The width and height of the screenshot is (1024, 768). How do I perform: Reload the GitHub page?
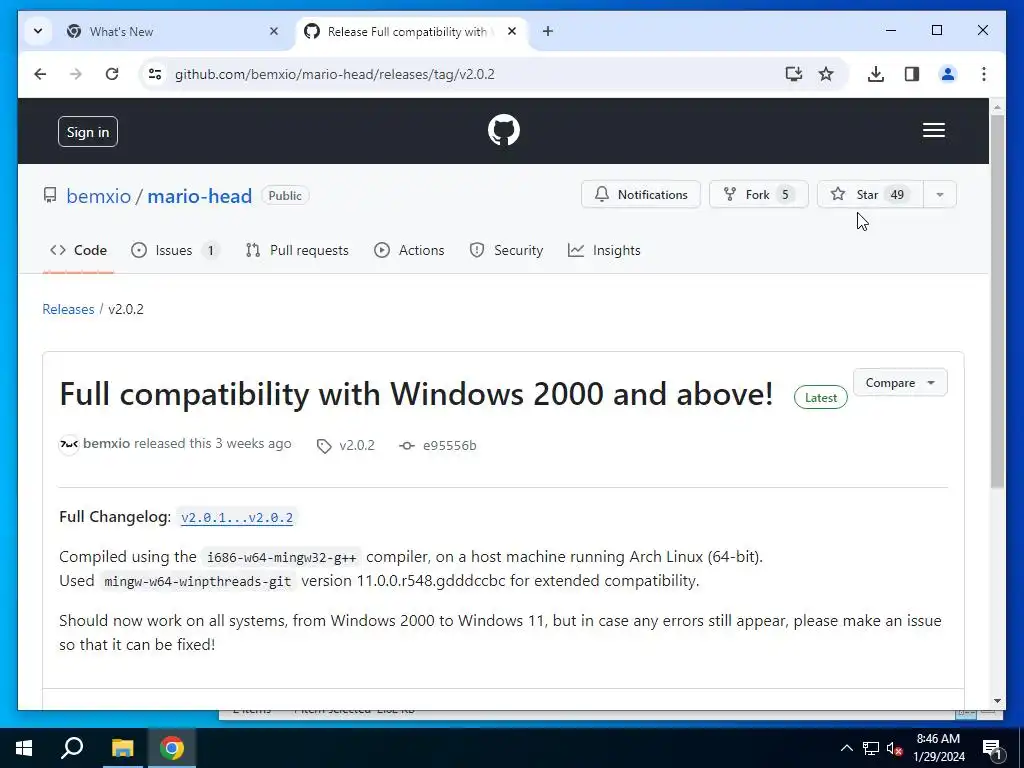112,74
